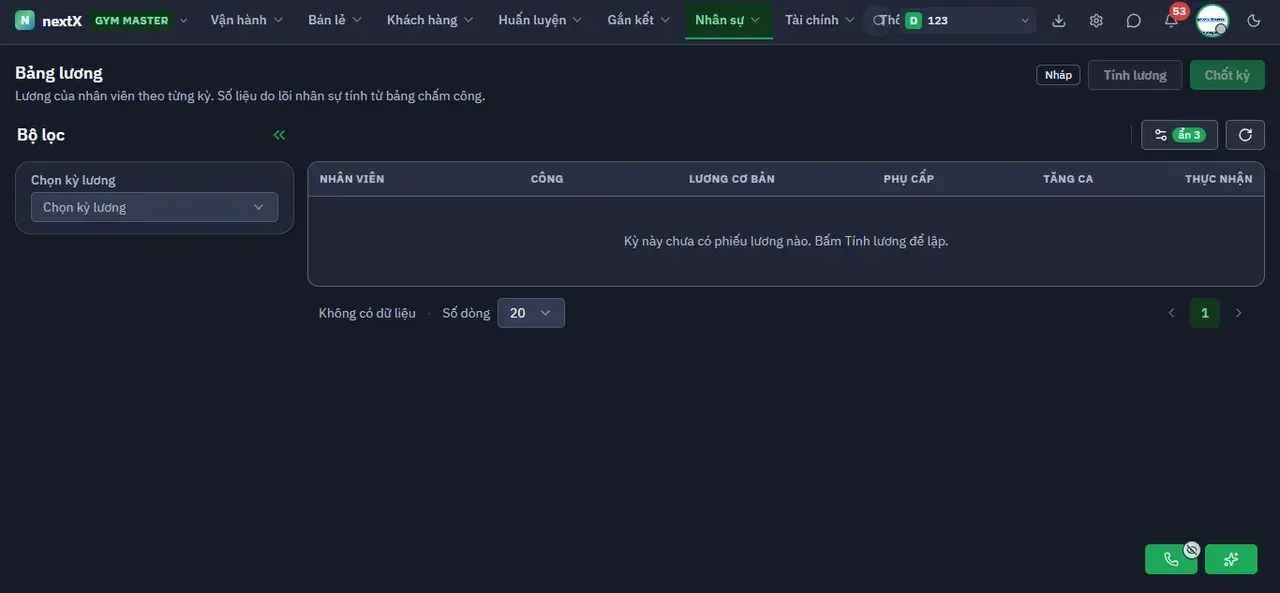
Task: Click the PHỤ CẤP column header
Action: 909,179
